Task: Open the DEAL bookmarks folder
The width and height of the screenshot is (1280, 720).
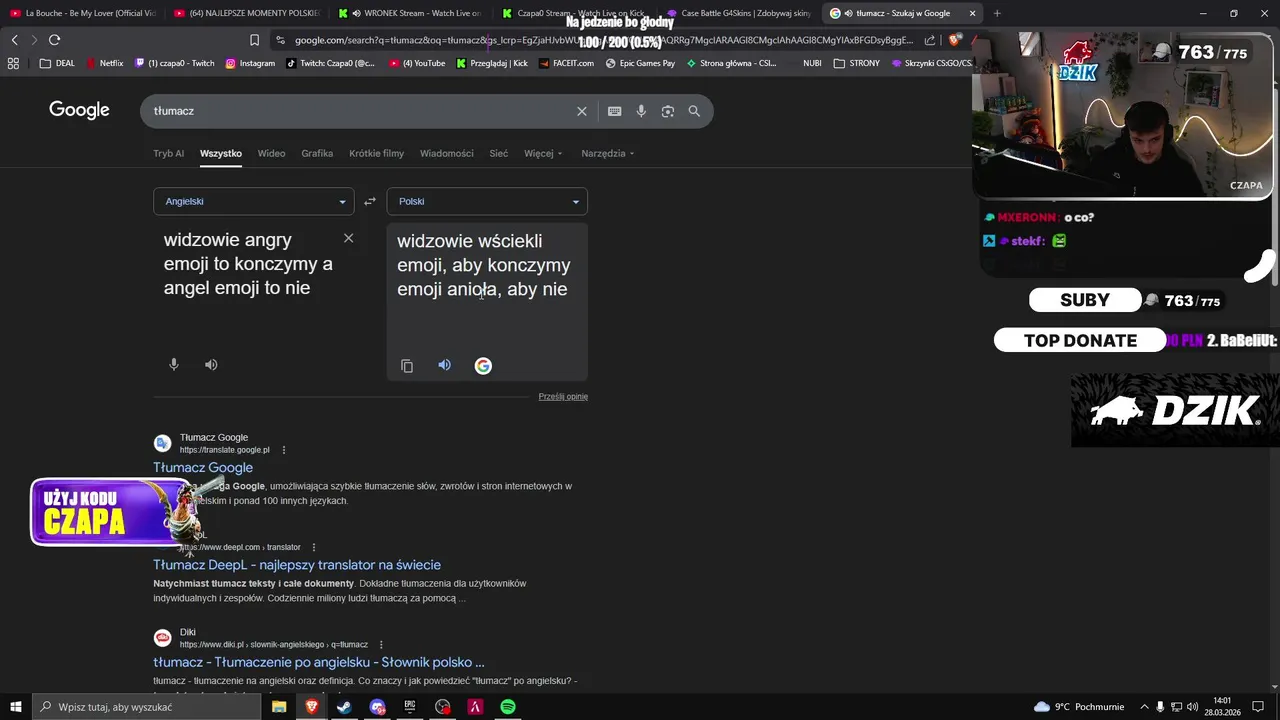Action: click(x=57, y=63)
